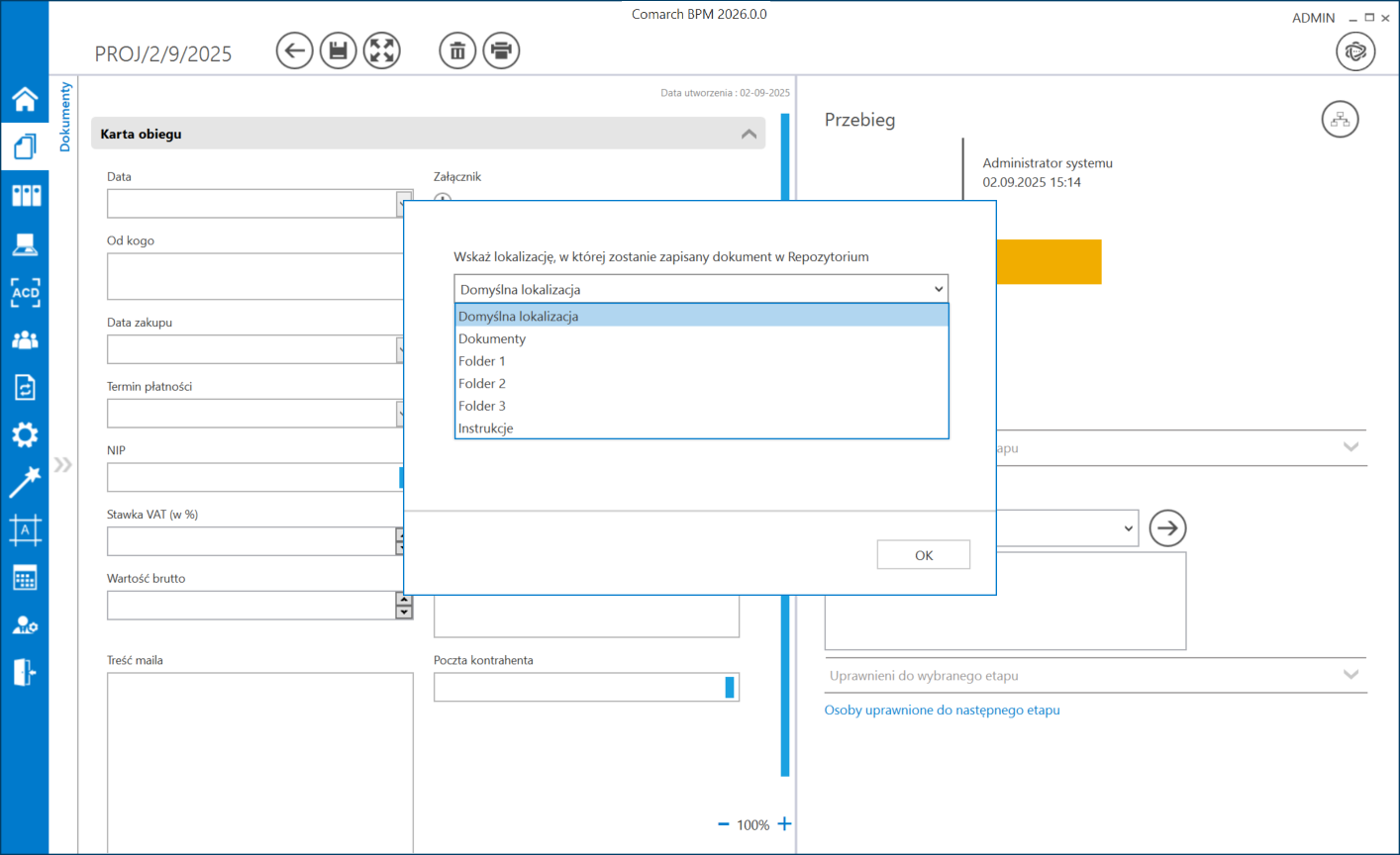Open the workflow diagram icon in Przebieg
The height and width of the screenshot is (855, 1400).
[1340, 120]
